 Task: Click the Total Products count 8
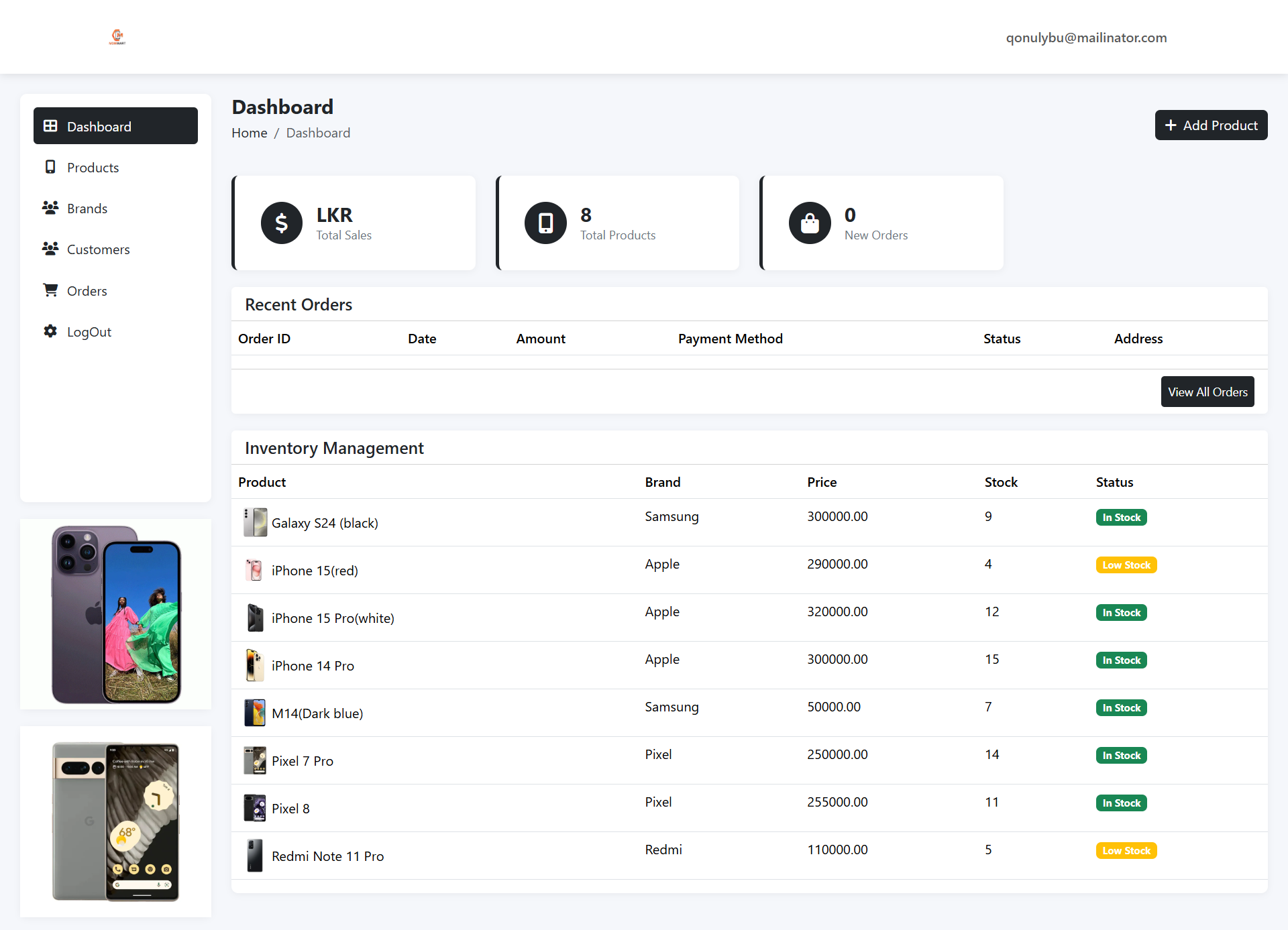pyautogui.click(x=586, y=215)
